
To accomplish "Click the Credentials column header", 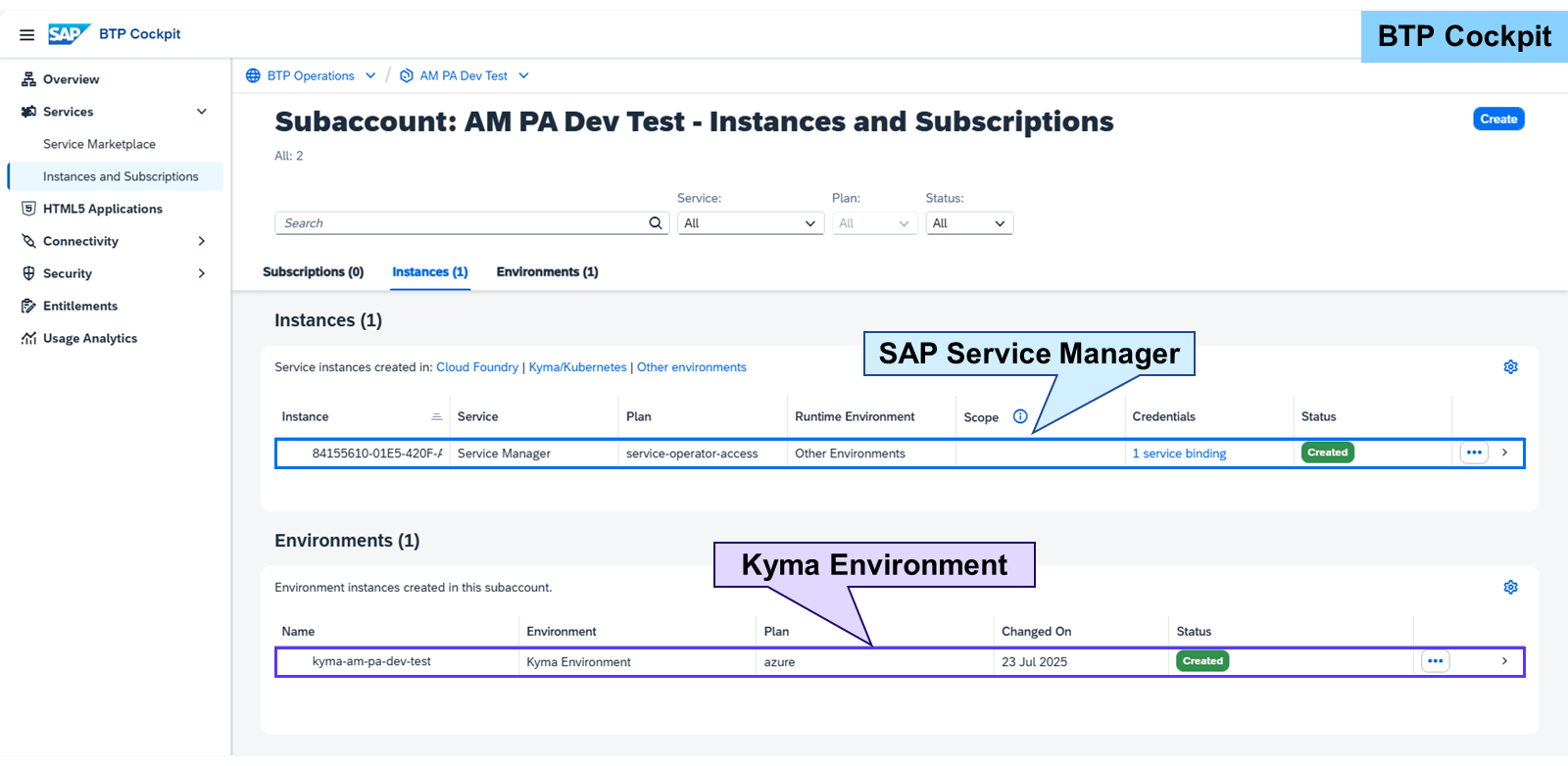I will [x=1164, y=416].
